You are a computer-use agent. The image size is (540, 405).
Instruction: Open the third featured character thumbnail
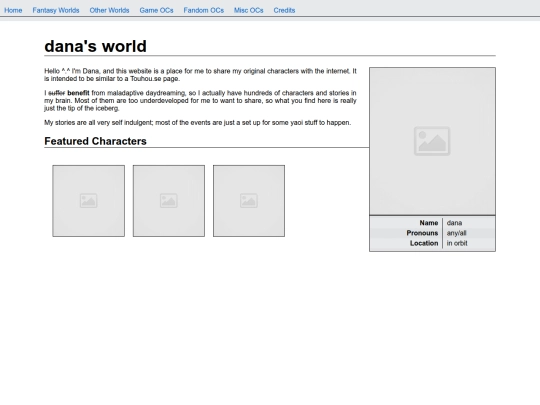click(249, 201)
